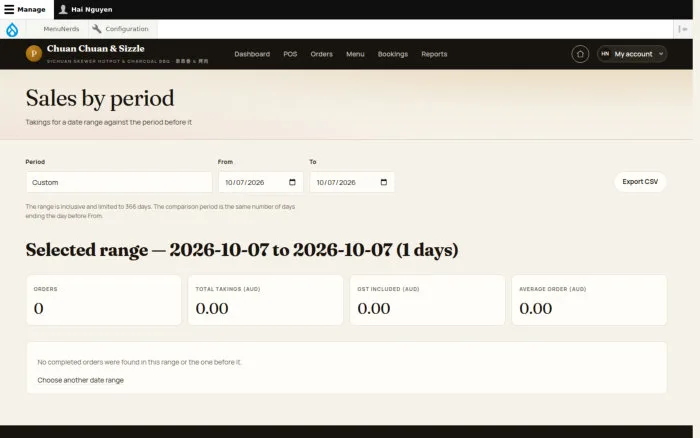Screen dimensions: 700x438
Task: Click the range-limit help text under Period
Action: point(160,211)
